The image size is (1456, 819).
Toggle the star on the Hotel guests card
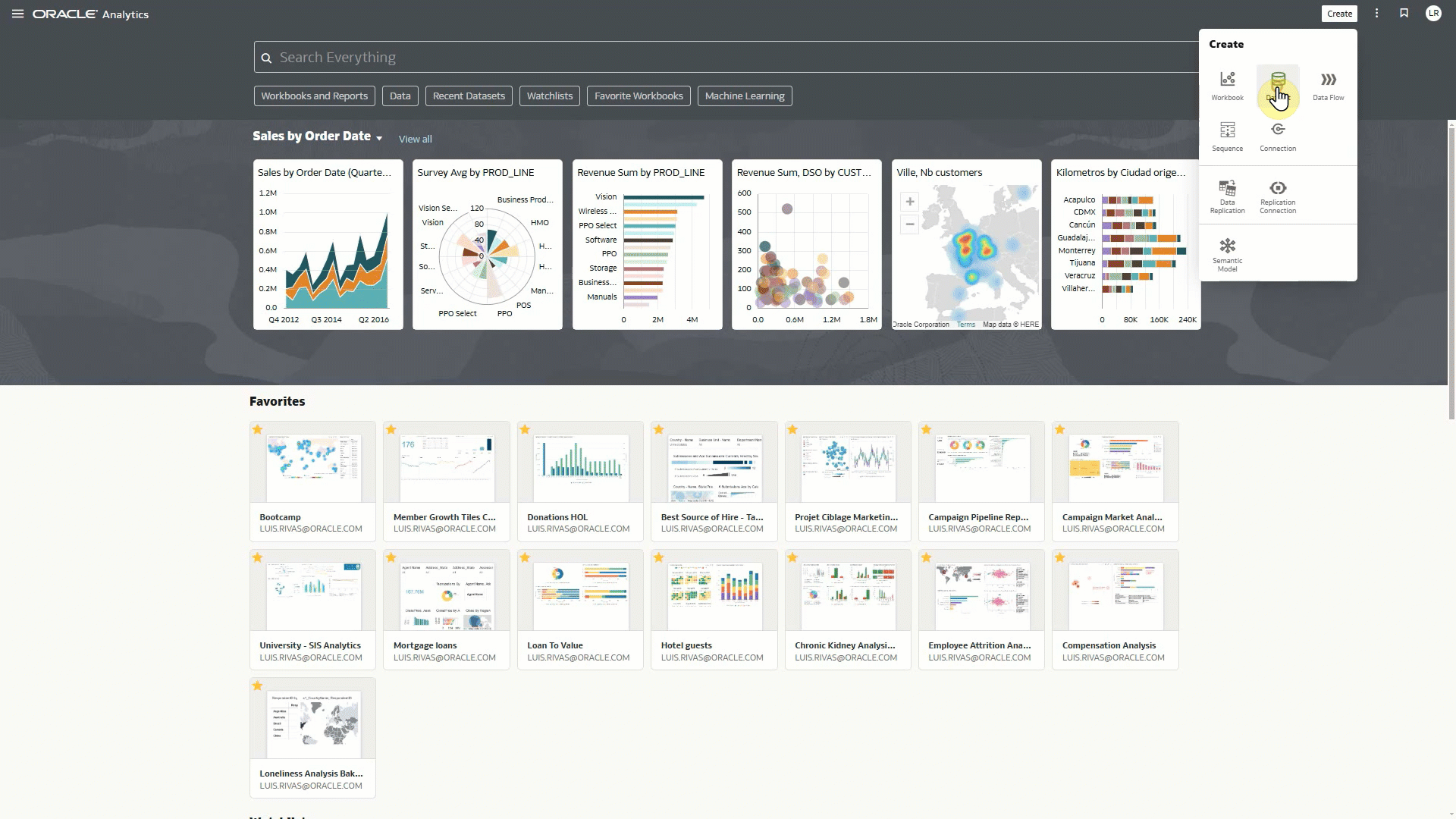click(x=659, y=558)
